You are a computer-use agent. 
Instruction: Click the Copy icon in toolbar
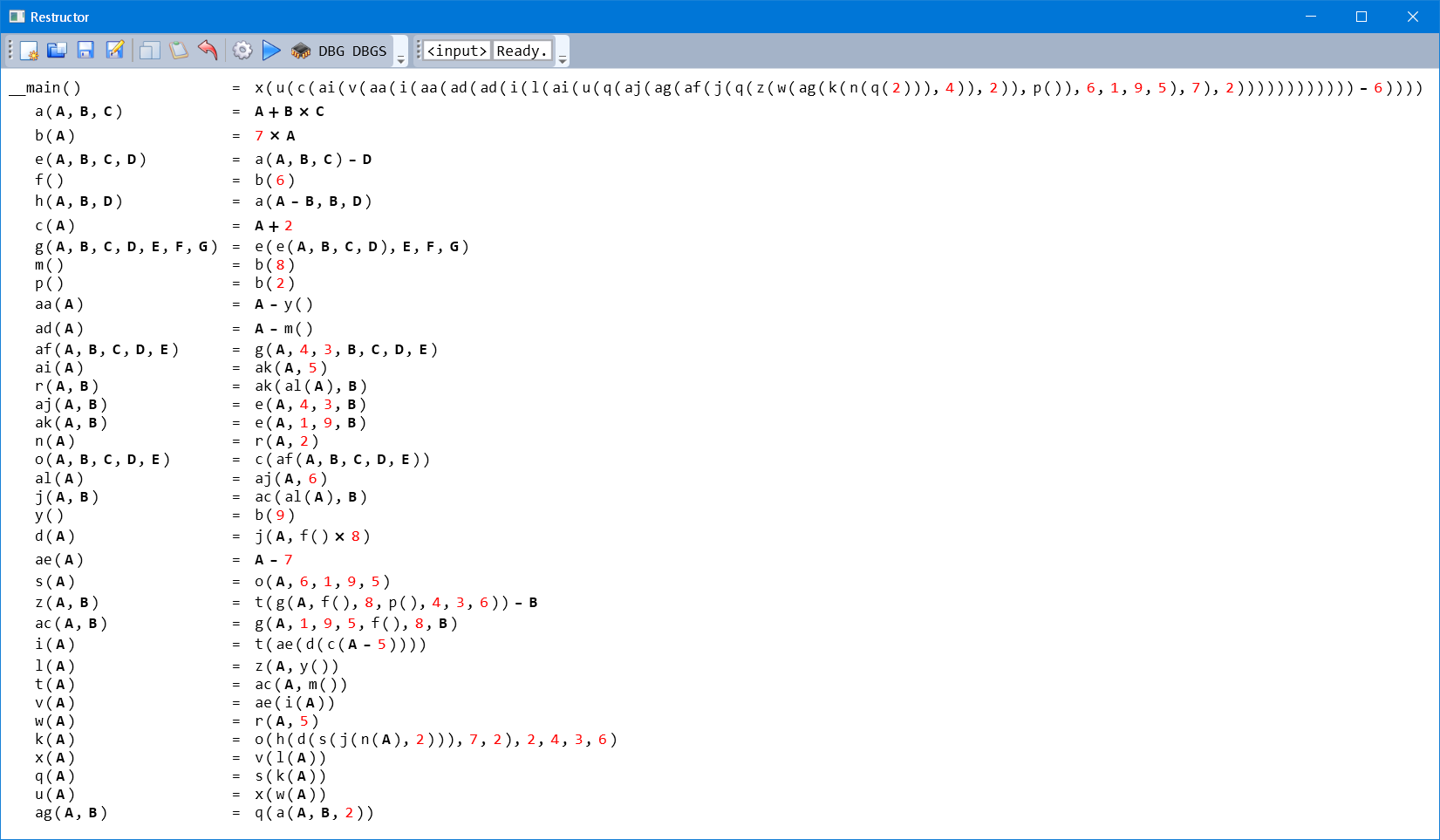tap(150, 51)
